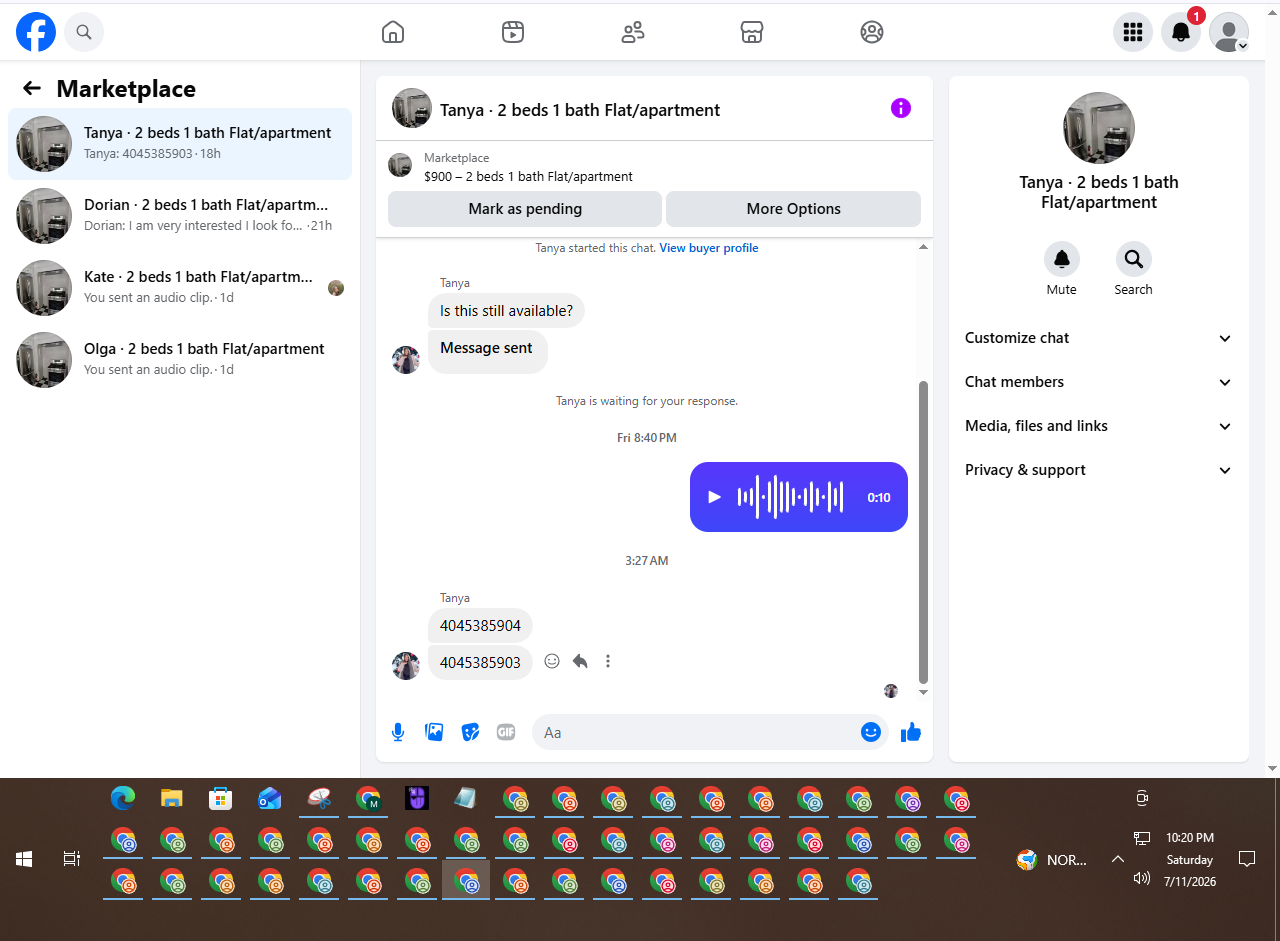
Task: Open Dorian's conversation in the list
Action: click(180, 216)
